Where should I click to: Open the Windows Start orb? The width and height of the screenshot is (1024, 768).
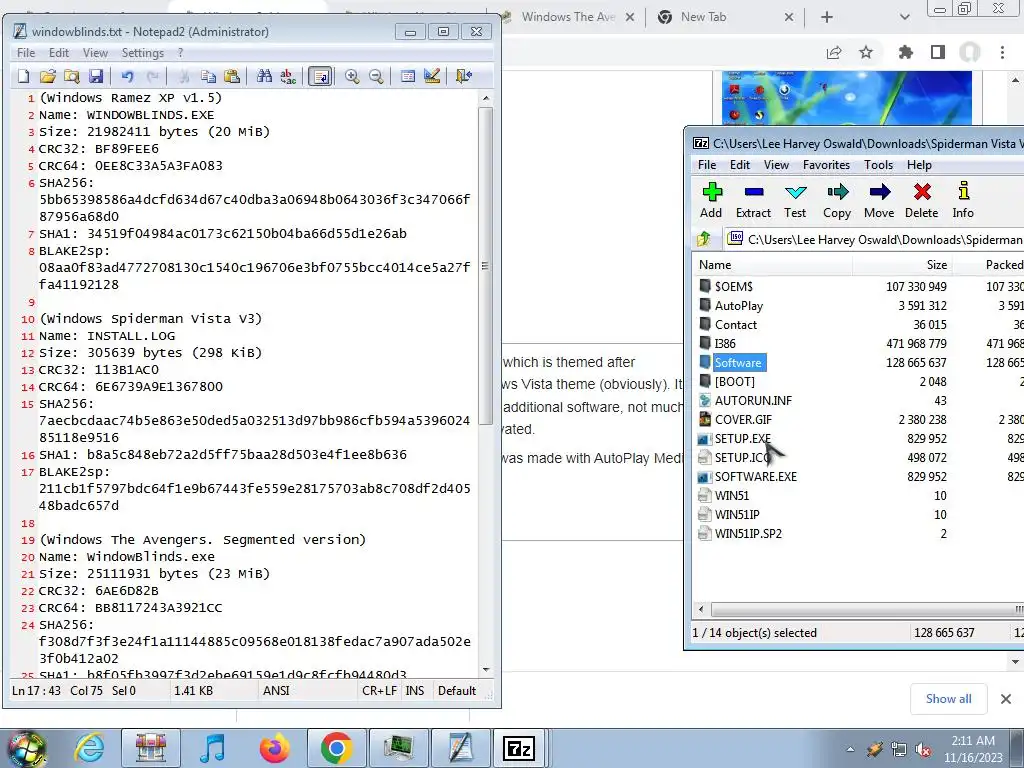click(26, 748)
